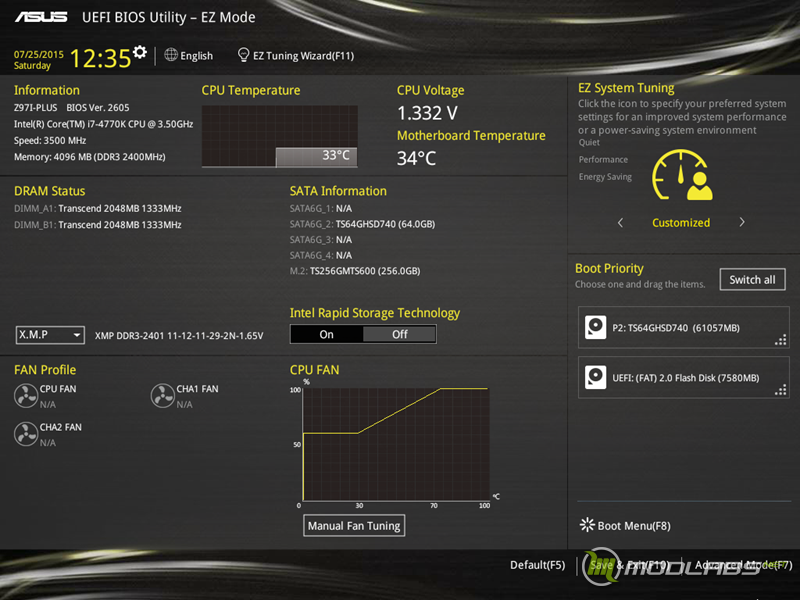Click the CHA2 FAN fan icon
This screenshot has height=600, width=800.
pyautogui.click(x=26, y=434)
